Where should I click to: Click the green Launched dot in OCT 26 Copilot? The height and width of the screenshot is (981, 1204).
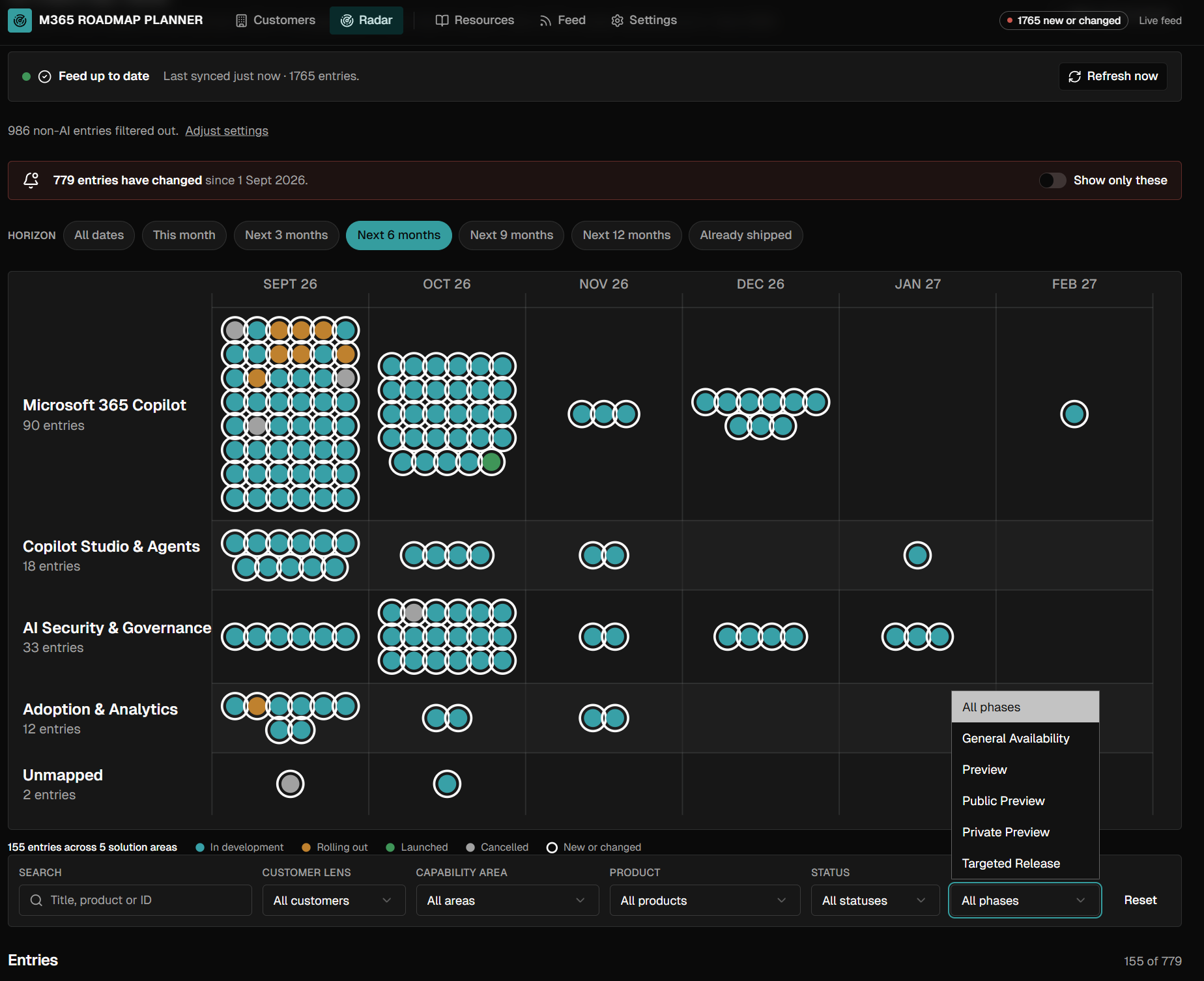pos(491,462)
